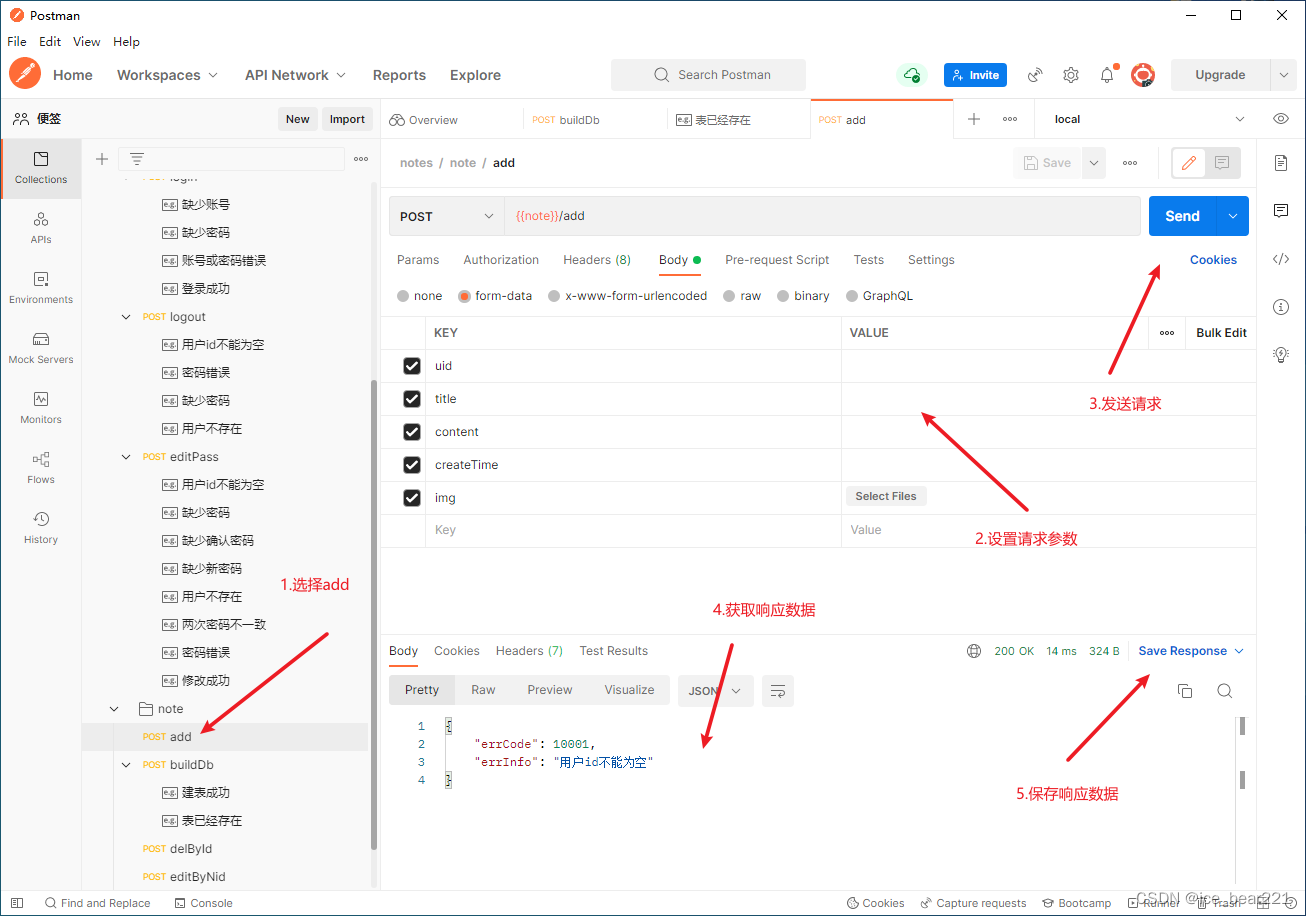Open the Mock Servers sidebar panel
1306x916 pixels.
pyautogui.click(x=41, y=347)
